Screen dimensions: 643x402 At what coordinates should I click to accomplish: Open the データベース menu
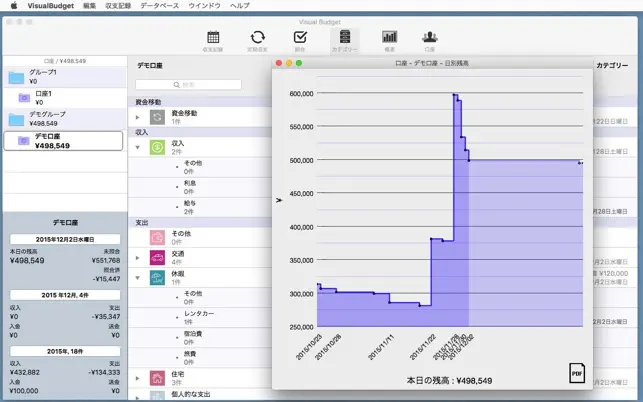click(x=160, y=5)
